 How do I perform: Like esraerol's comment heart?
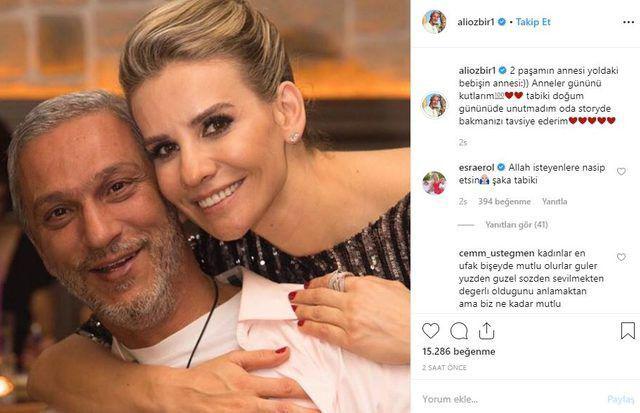[621, 172]
